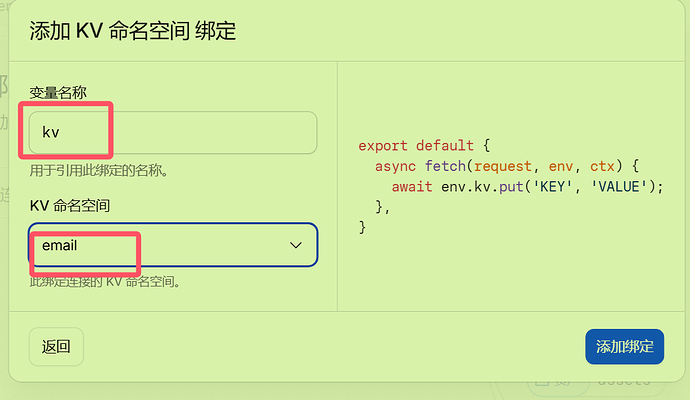690x400 pixels.
Task: Click the 'request' parameter in code
Action: (x=503, y=166)
